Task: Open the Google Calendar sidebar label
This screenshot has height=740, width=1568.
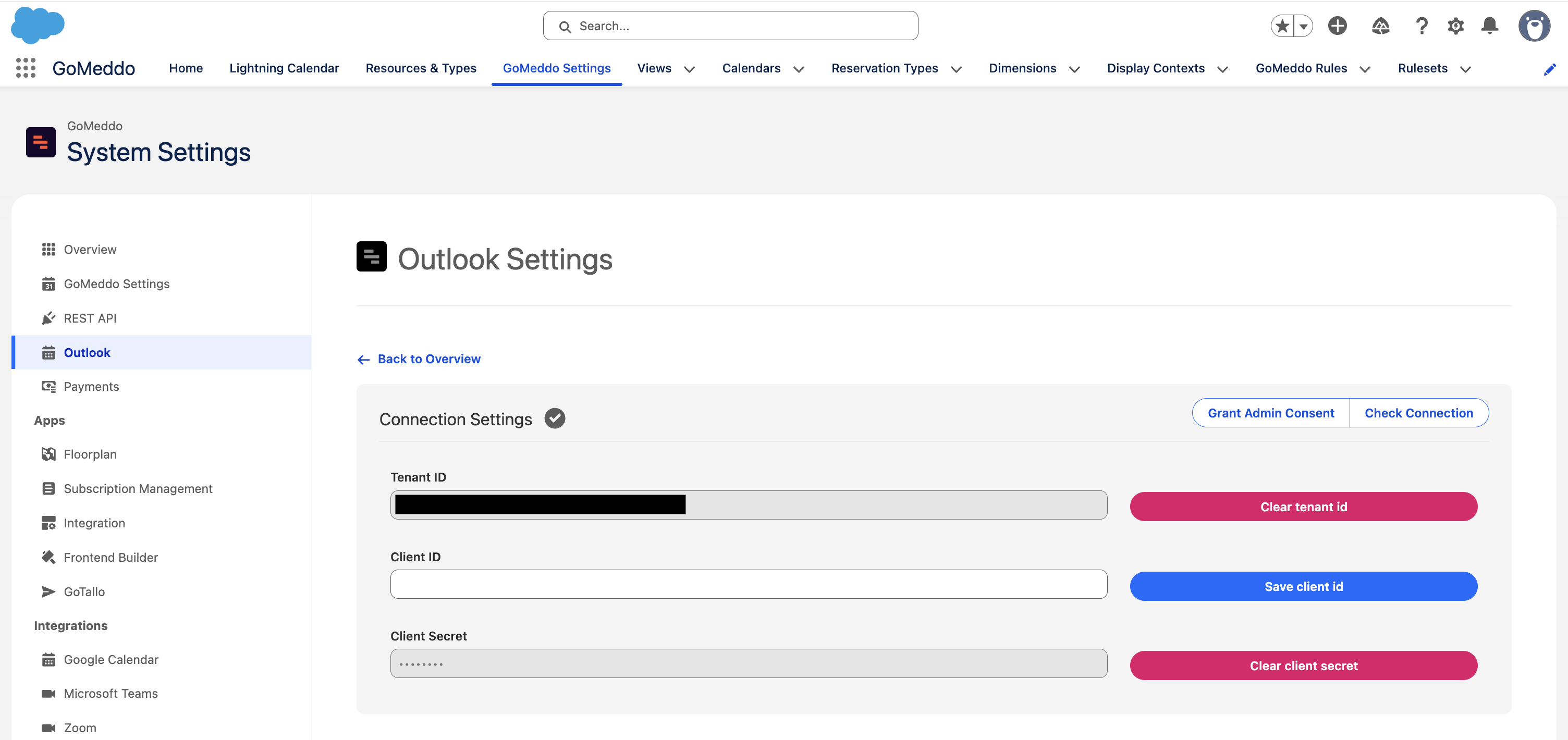Action: [111, 660]
